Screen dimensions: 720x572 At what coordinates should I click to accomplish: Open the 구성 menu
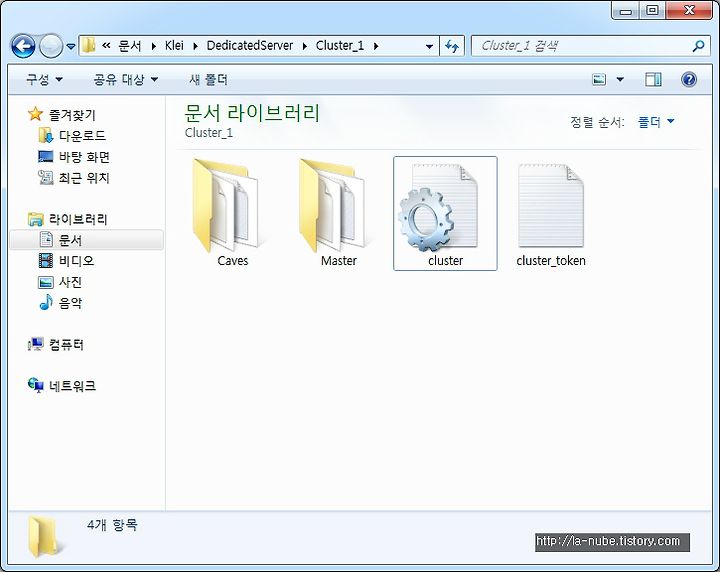44,79
